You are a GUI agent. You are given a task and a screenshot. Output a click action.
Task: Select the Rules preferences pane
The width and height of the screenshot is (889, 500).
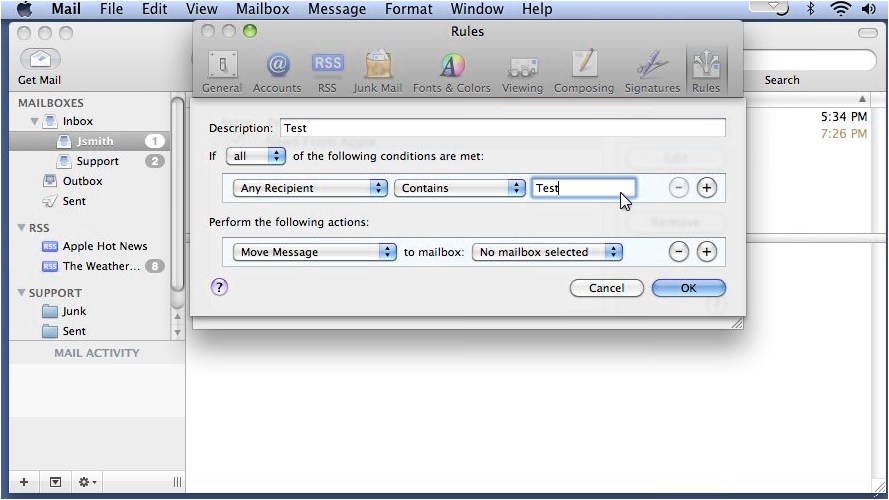pyautogui.click(x=706, y=71)
